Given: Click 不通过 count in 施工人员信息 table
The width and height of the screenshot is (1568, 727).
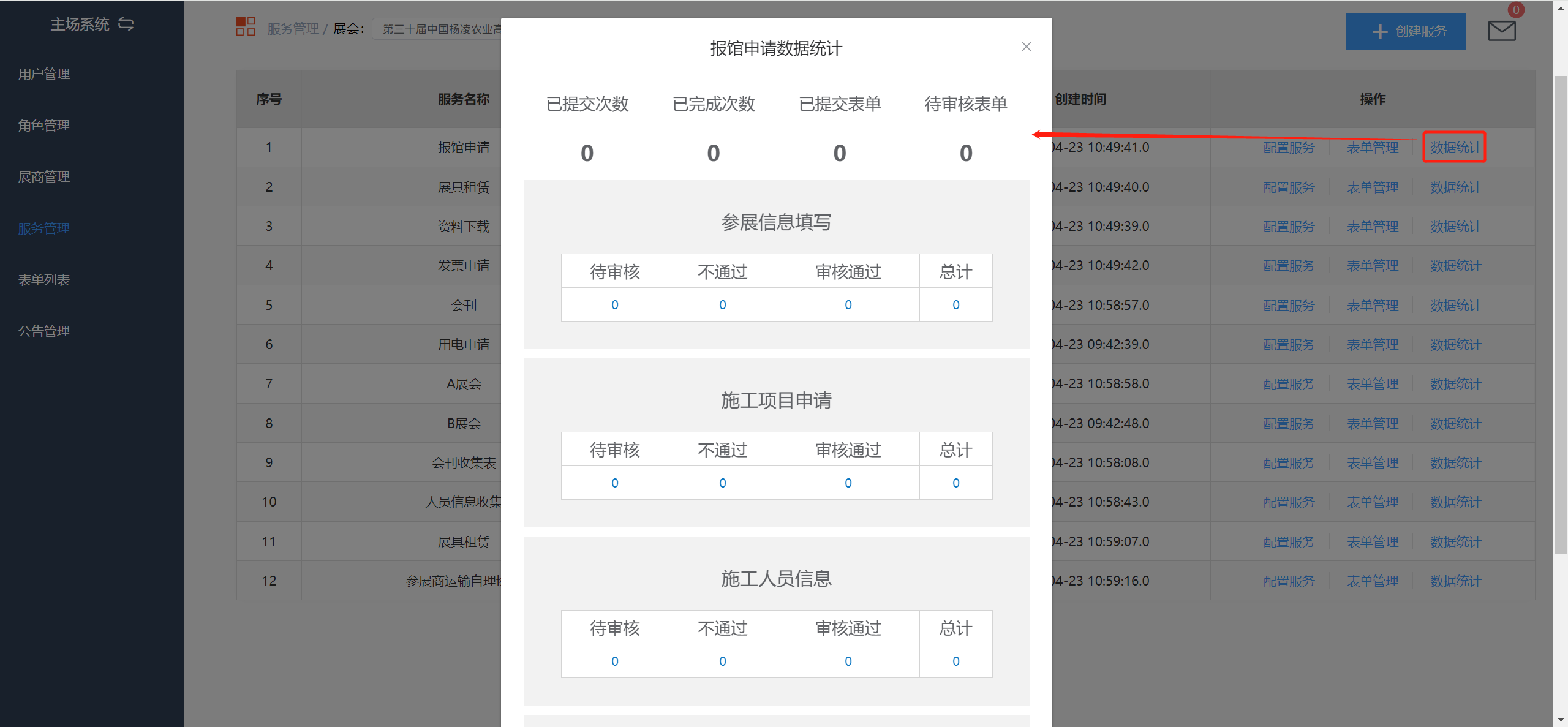Looking at the screenshot, I should point(723,661).
